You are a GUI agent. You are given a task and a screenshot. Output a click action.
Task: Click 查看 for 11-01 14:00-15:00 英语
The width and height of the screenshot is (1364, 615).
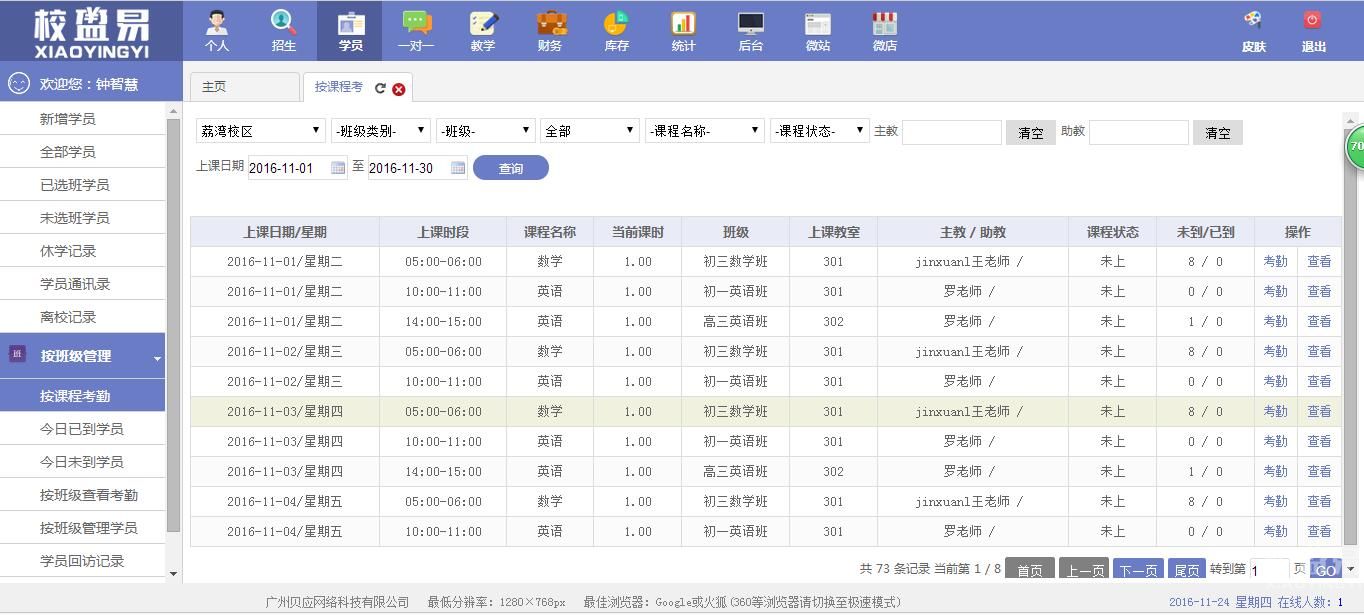tap(1319, 322)
